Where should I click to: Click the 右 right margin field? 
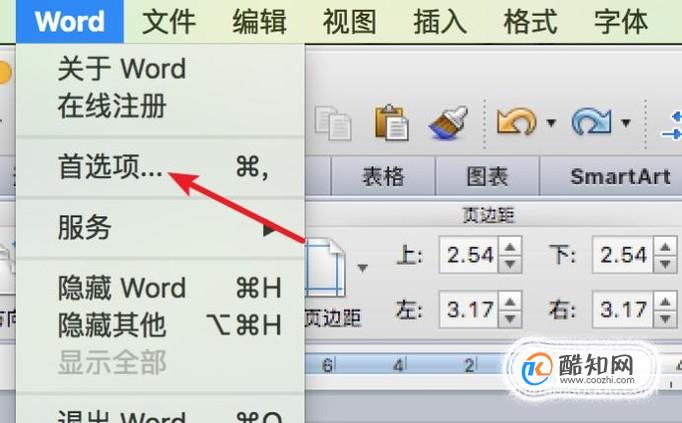622,310
